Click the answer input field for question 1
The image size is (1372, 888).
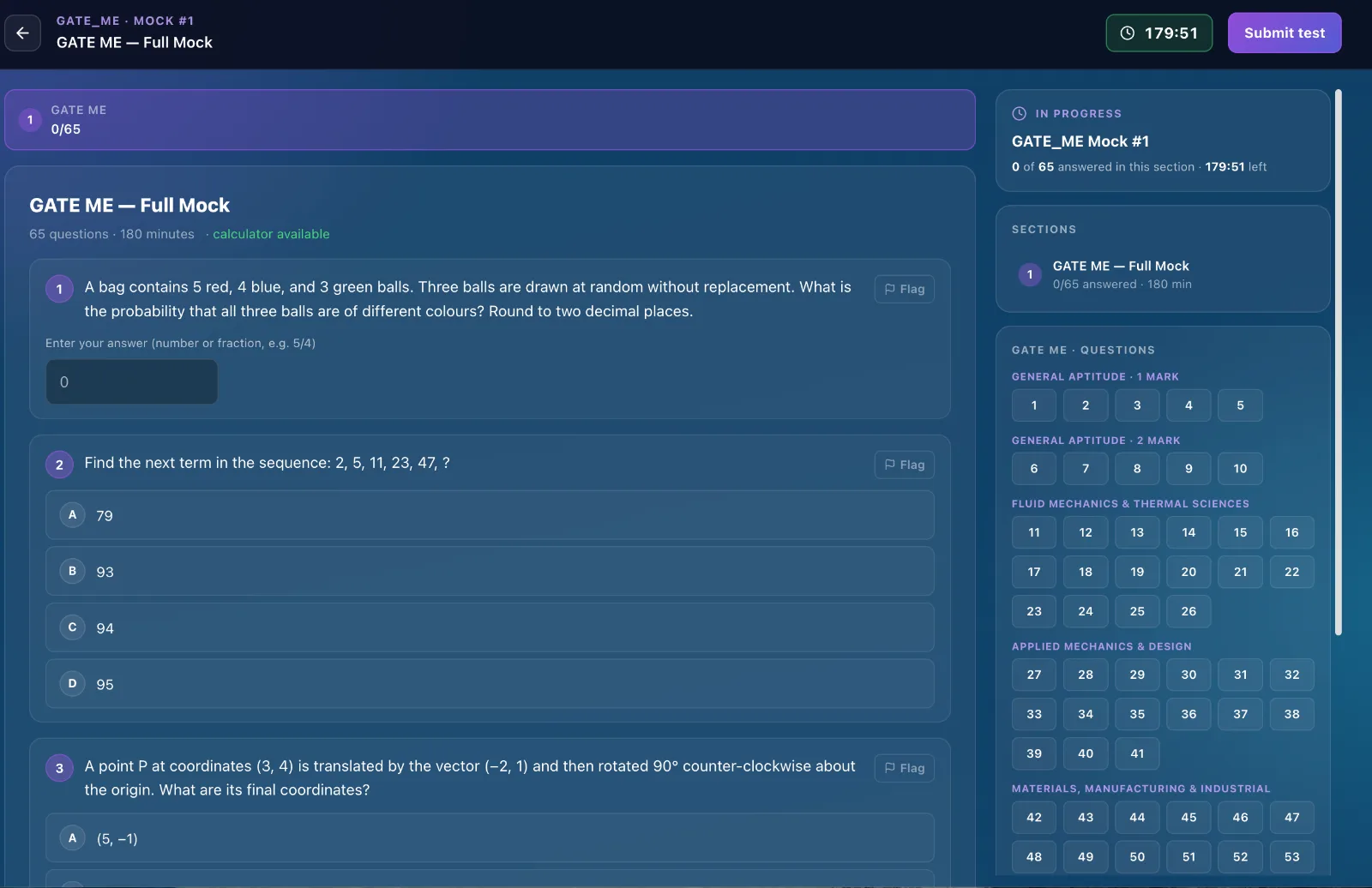(x=131, y=382)
